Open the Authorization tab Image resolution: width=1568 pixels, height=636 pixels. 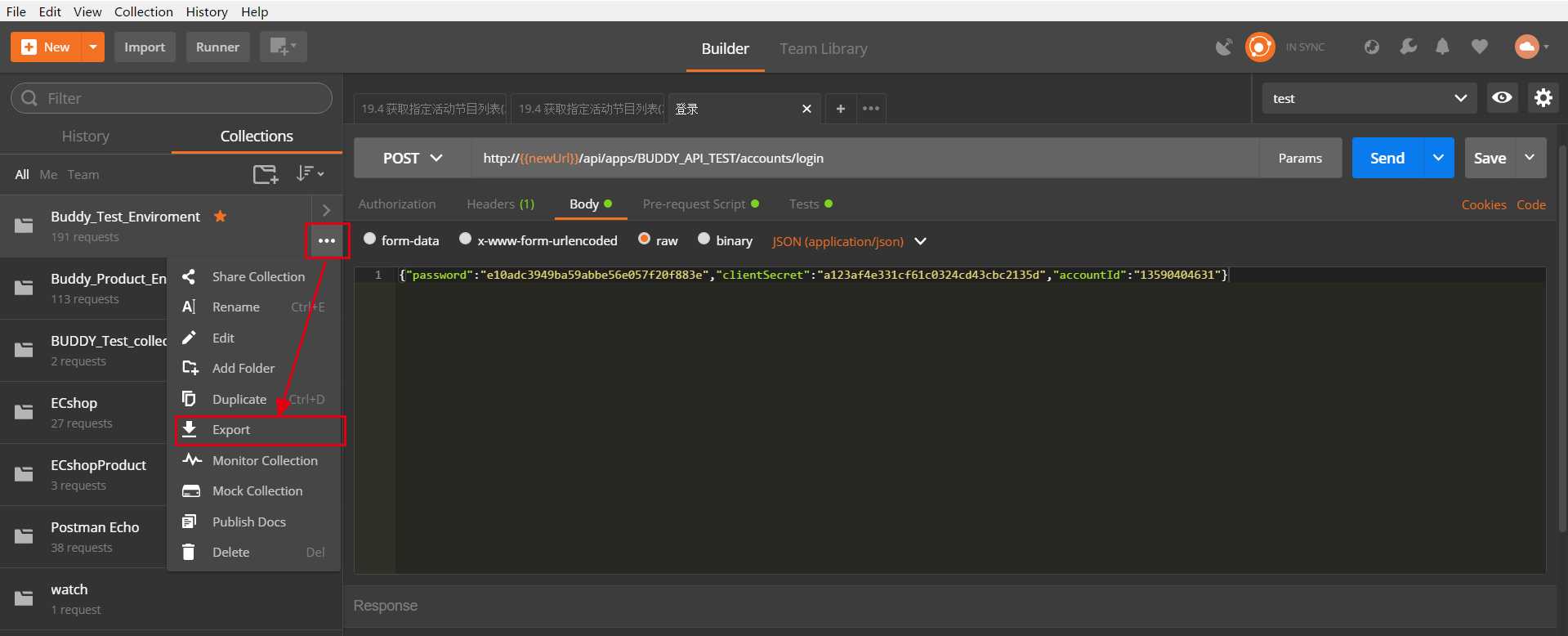pyautogui.click(x=397, y=204)
